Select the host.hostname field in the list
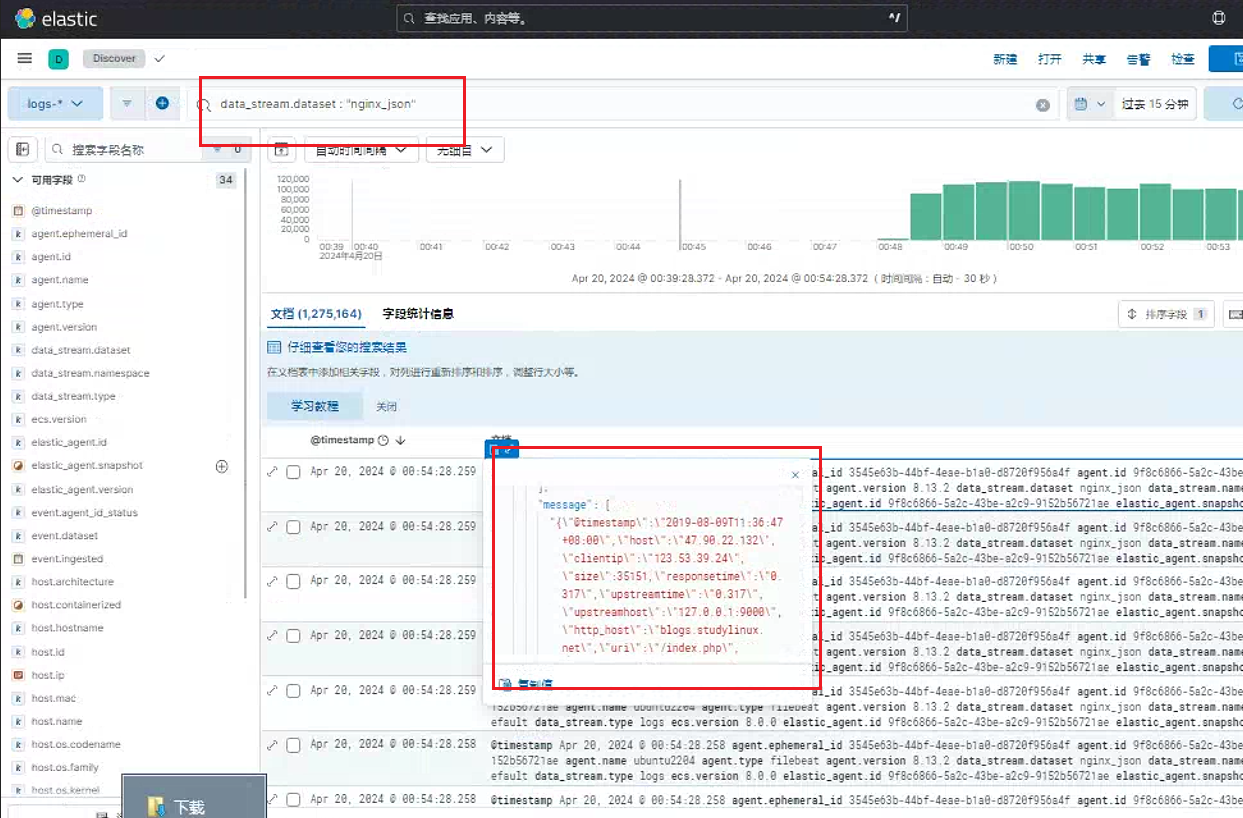This screenshot has height=818, width=1243. (x=67, y=628)
